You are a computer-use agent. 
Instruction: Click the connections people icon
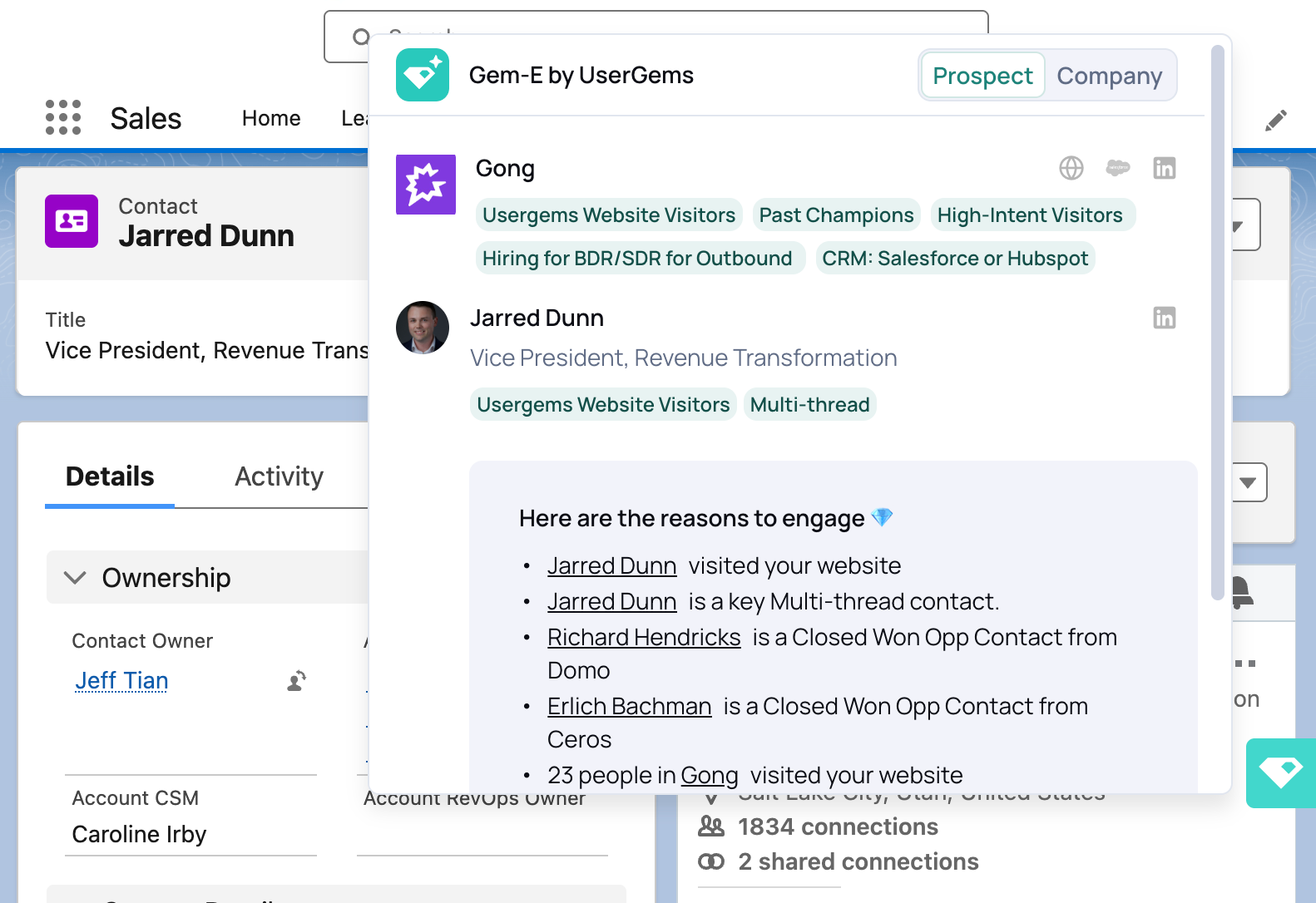711,827
